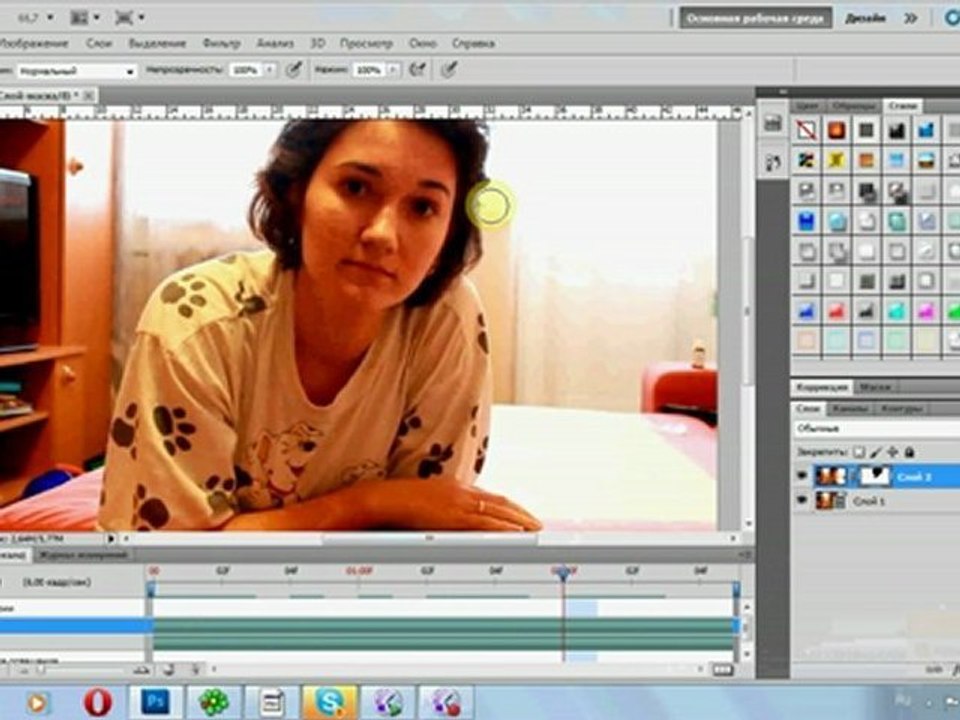
Task: Switch to the Каналы tab
Action: [x=850, y=408]
